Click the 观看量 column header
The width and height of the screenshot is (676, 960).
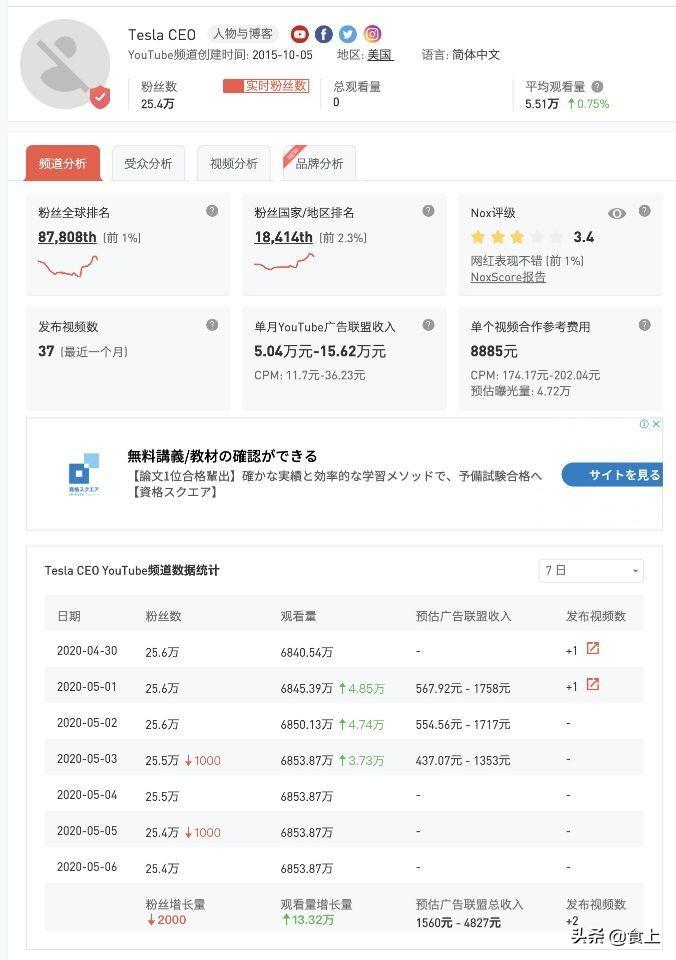click(298, 616)
